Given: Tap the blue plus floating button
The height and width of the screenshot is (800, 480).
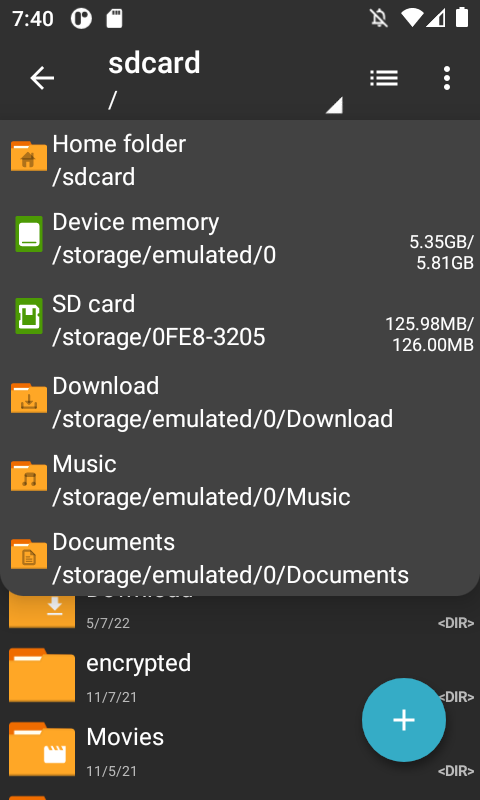Looking at the screenshot, I should coord(403,720).
